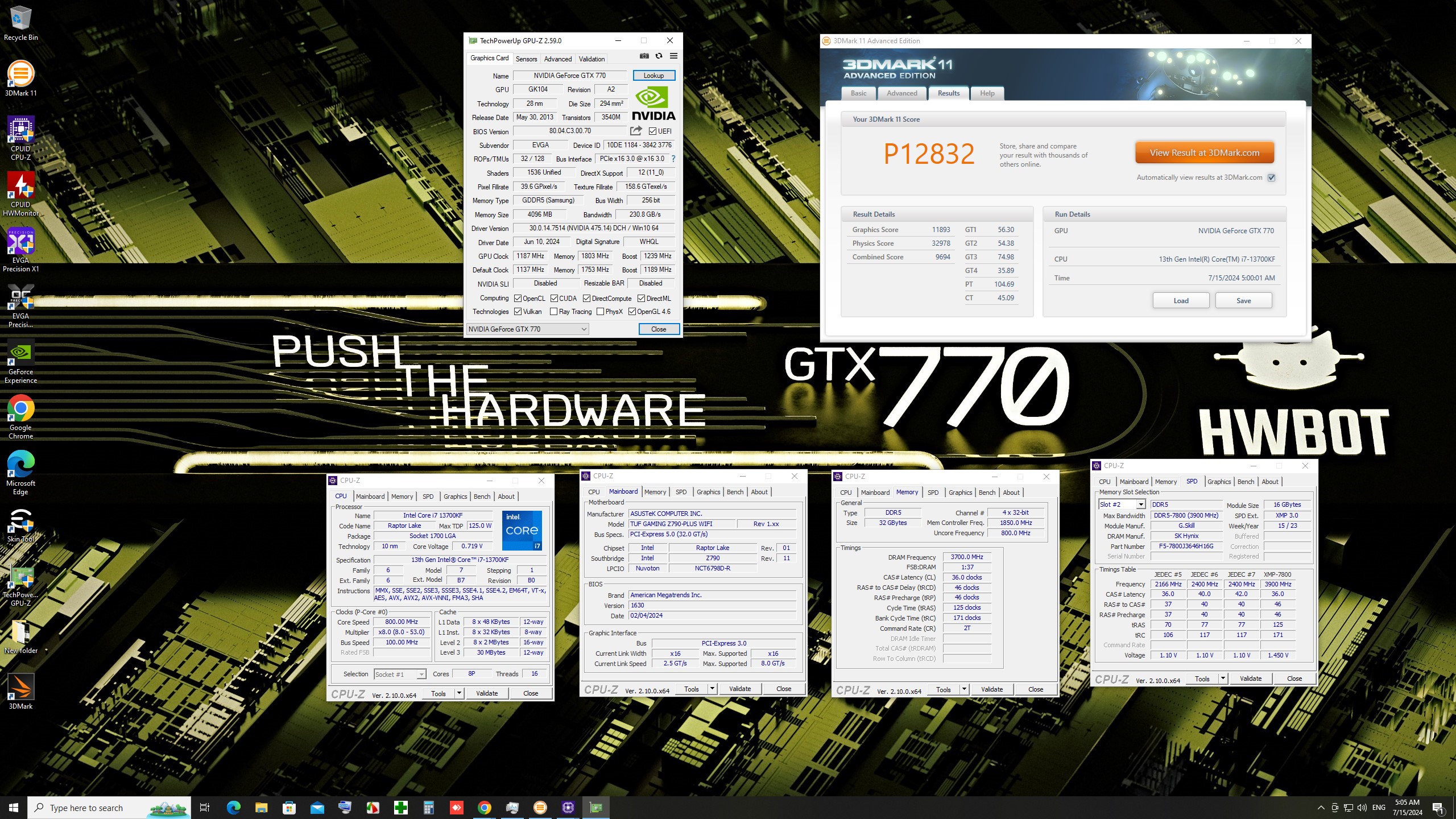Open the GPU-Z hamburger menu
1456x819 pixels.
[673, 56]
